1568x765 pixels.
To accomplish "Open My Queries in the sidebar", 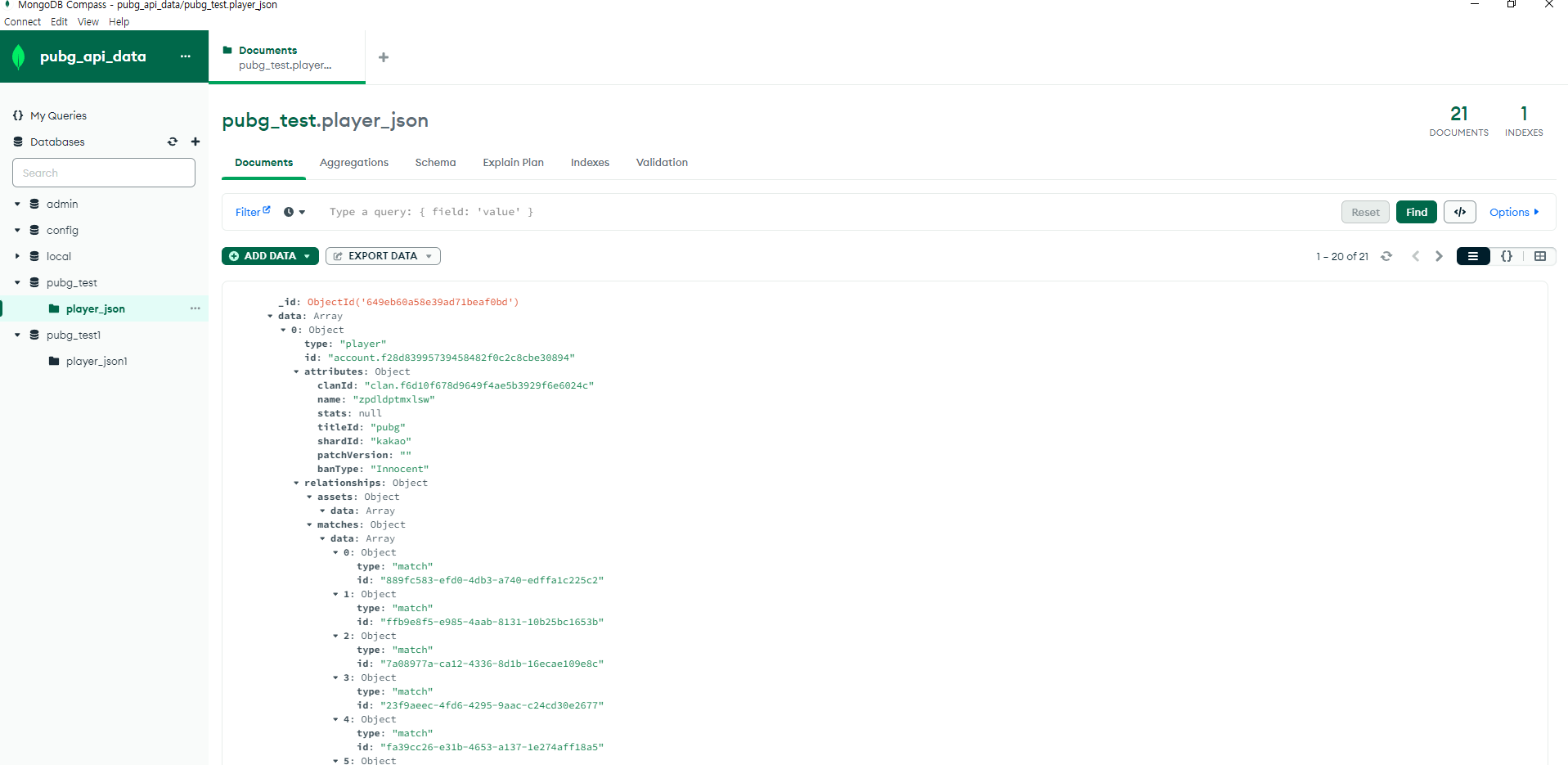I will tap(58, 115).
